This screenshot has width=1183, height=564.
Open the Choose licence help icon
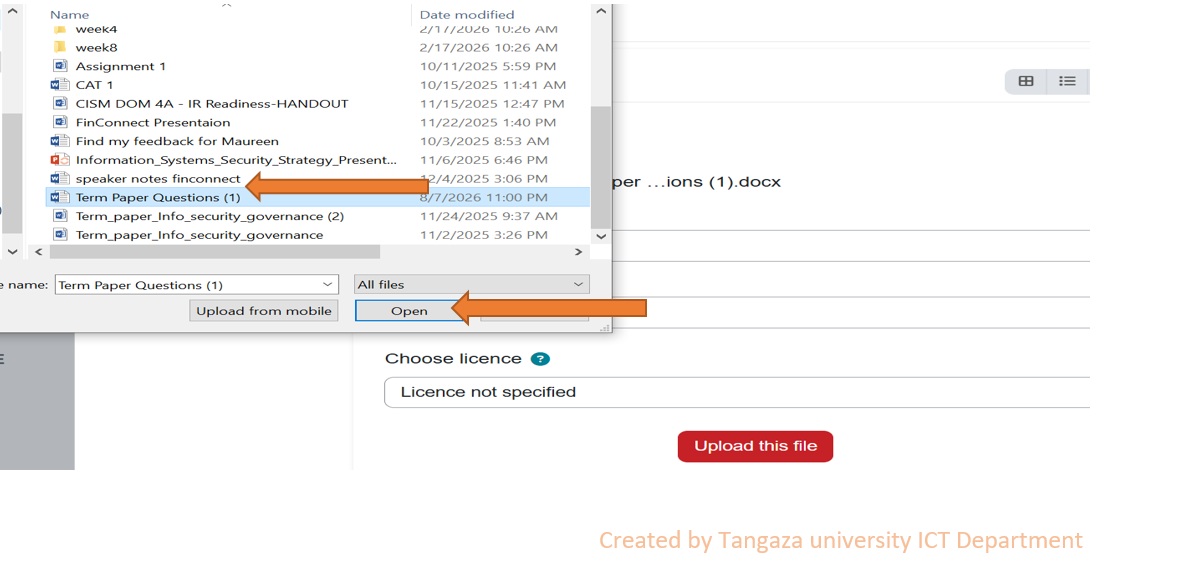point(540,359)
